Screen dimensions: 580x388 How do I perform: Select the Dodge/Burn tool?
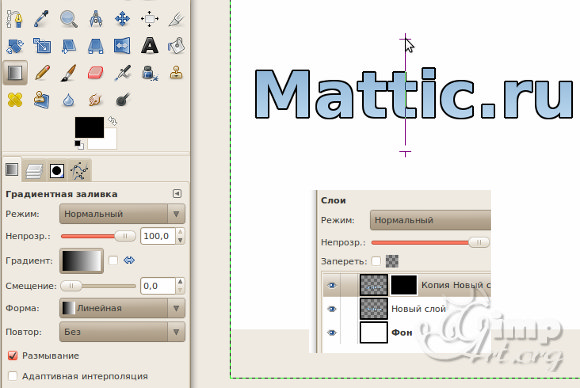(x=122, y=100)
